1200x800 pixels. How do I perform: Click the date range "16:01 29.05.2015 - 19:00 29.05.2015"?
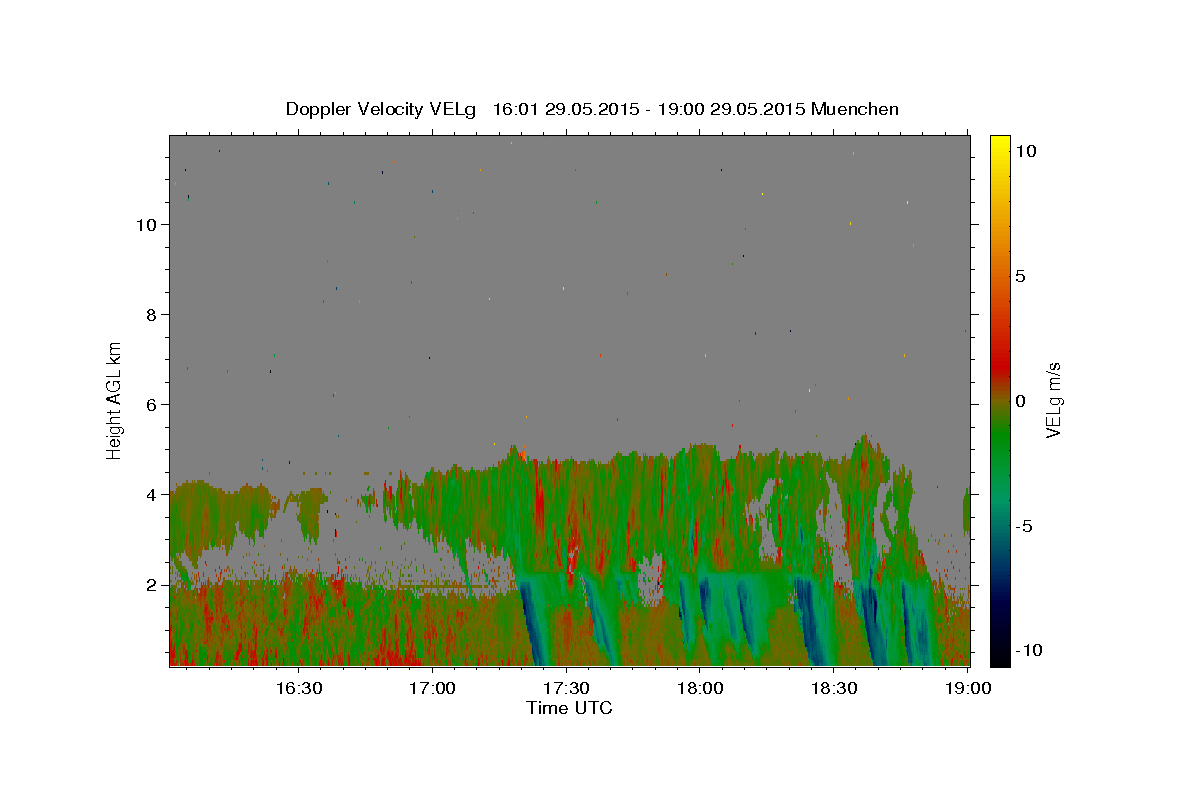[x=649, y=109]
